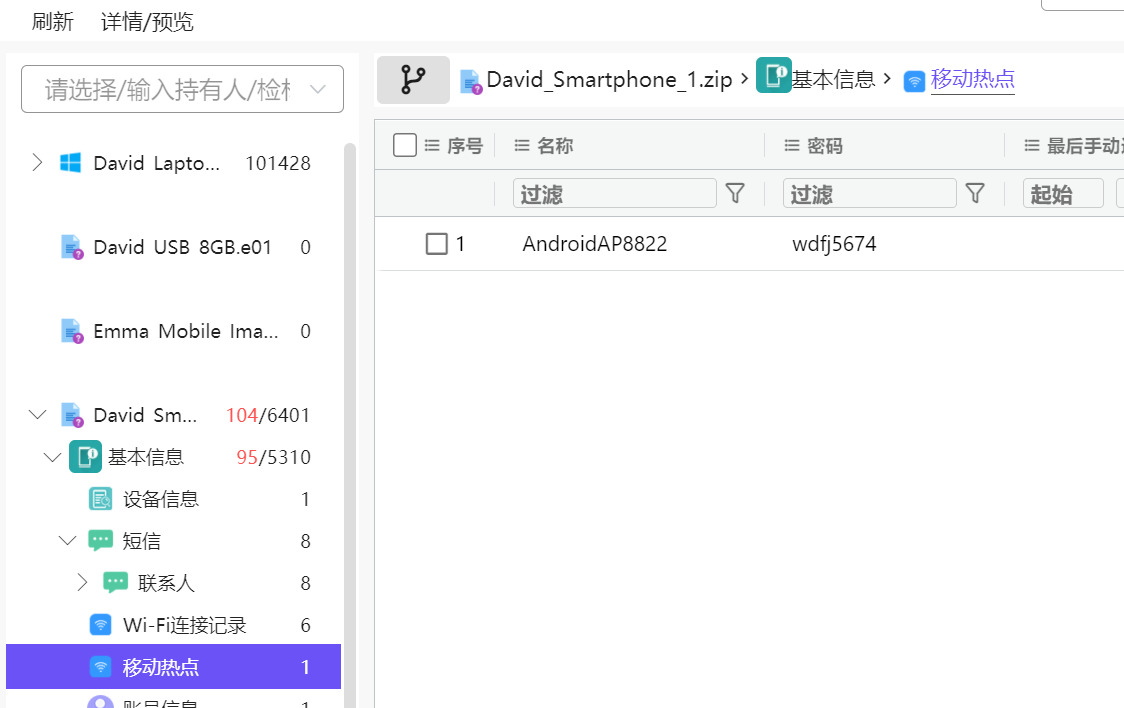Click the 移动热点 breadcrumb link
1124x708 pixels.
click(973, 79)
